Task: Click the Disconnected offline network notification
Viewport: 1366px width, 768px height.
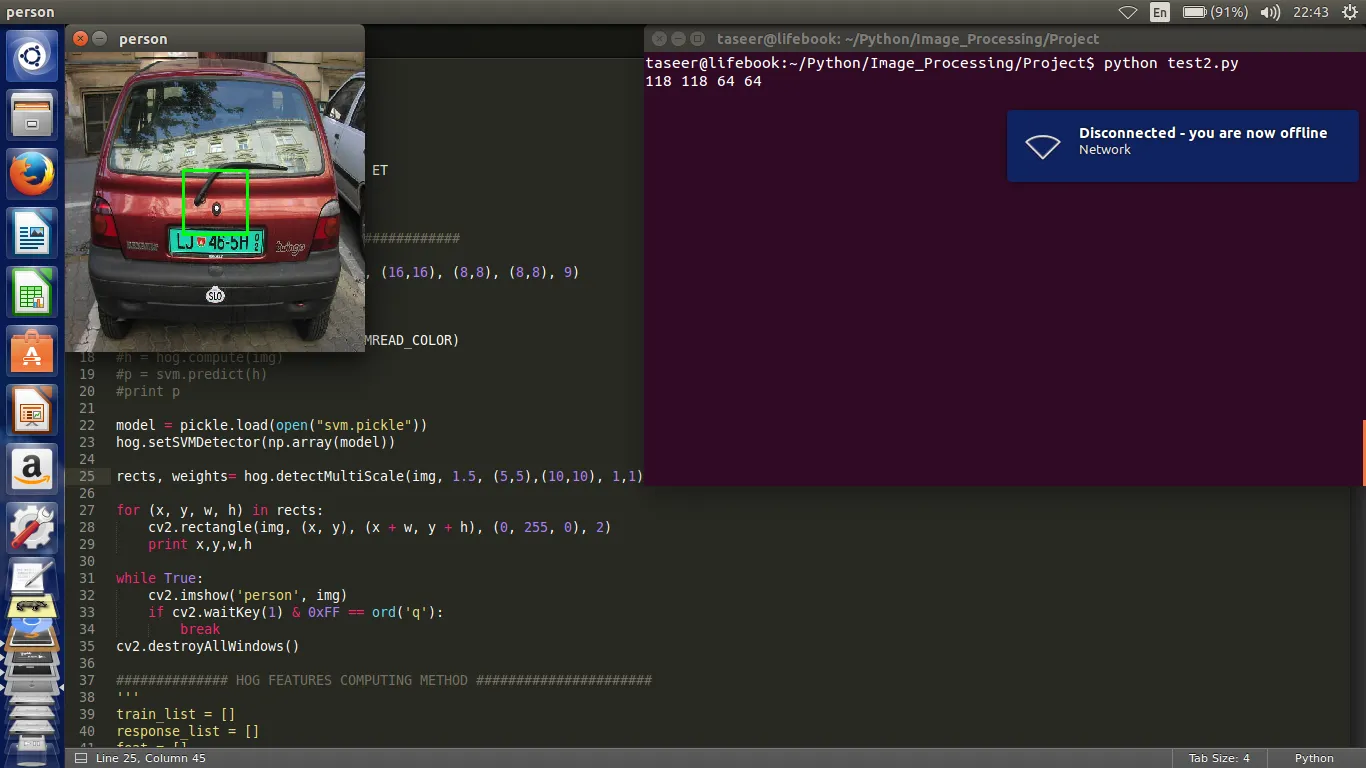Action: [1183, 146]
